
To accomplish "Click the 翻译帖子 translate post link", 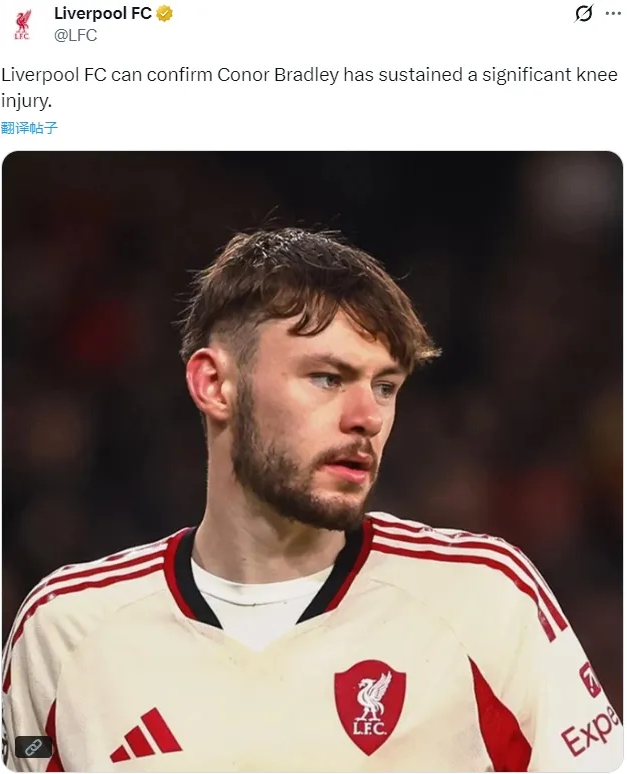I will pos(29,128).
